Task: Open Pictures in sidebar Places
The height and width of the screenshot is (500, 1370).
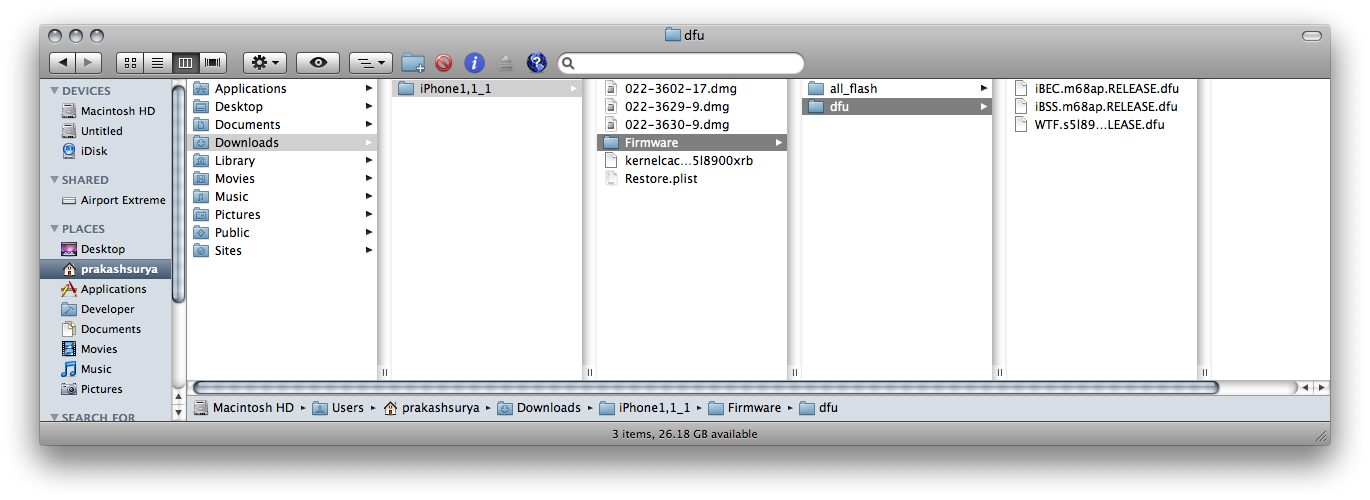Action: coord(108,389)
